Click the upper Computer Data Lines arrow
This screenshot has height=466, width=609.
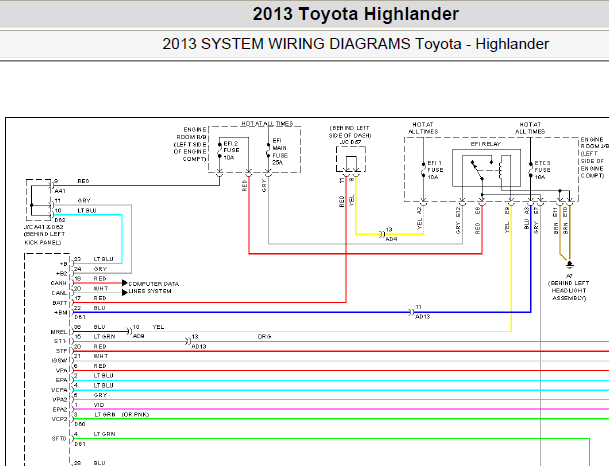(x=125, y=283)
